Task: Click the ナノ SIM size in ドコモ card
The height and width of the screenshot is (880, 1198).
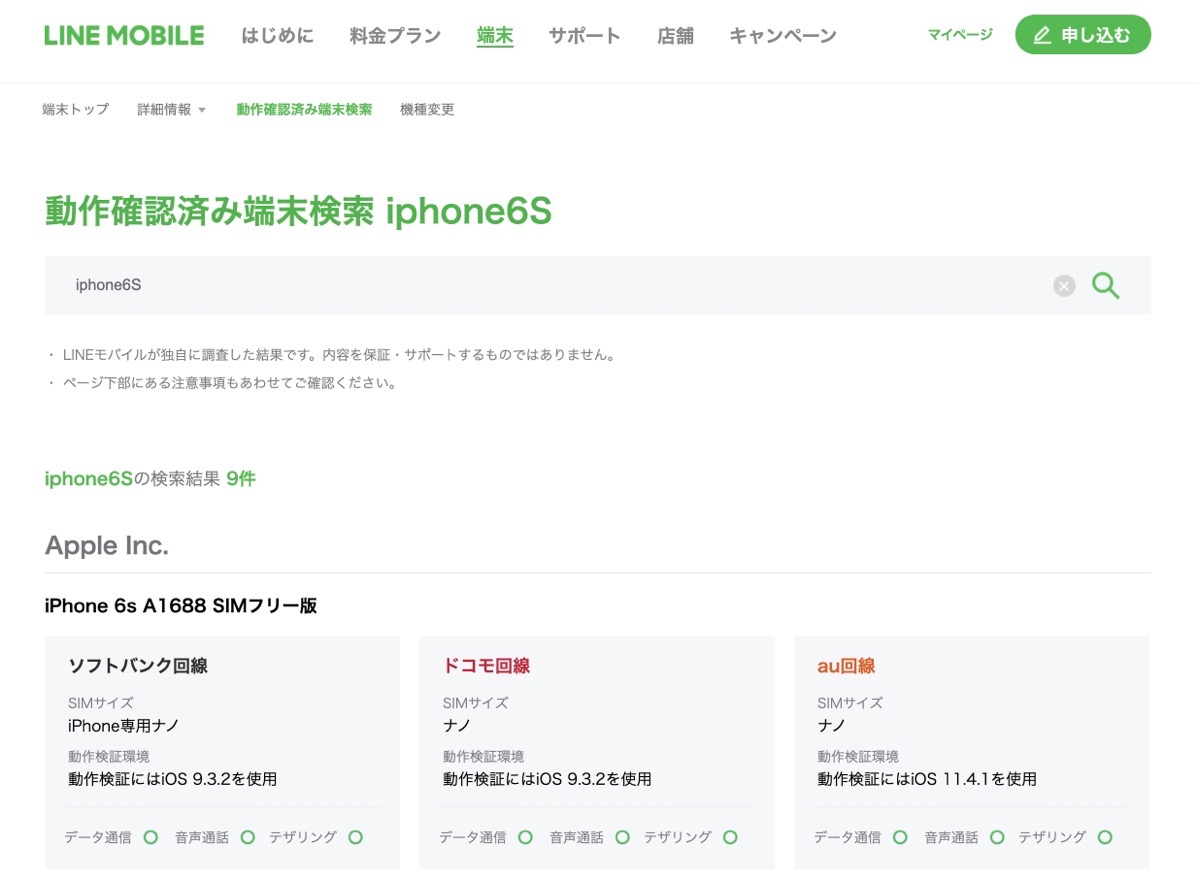Action: coord(457,726)
